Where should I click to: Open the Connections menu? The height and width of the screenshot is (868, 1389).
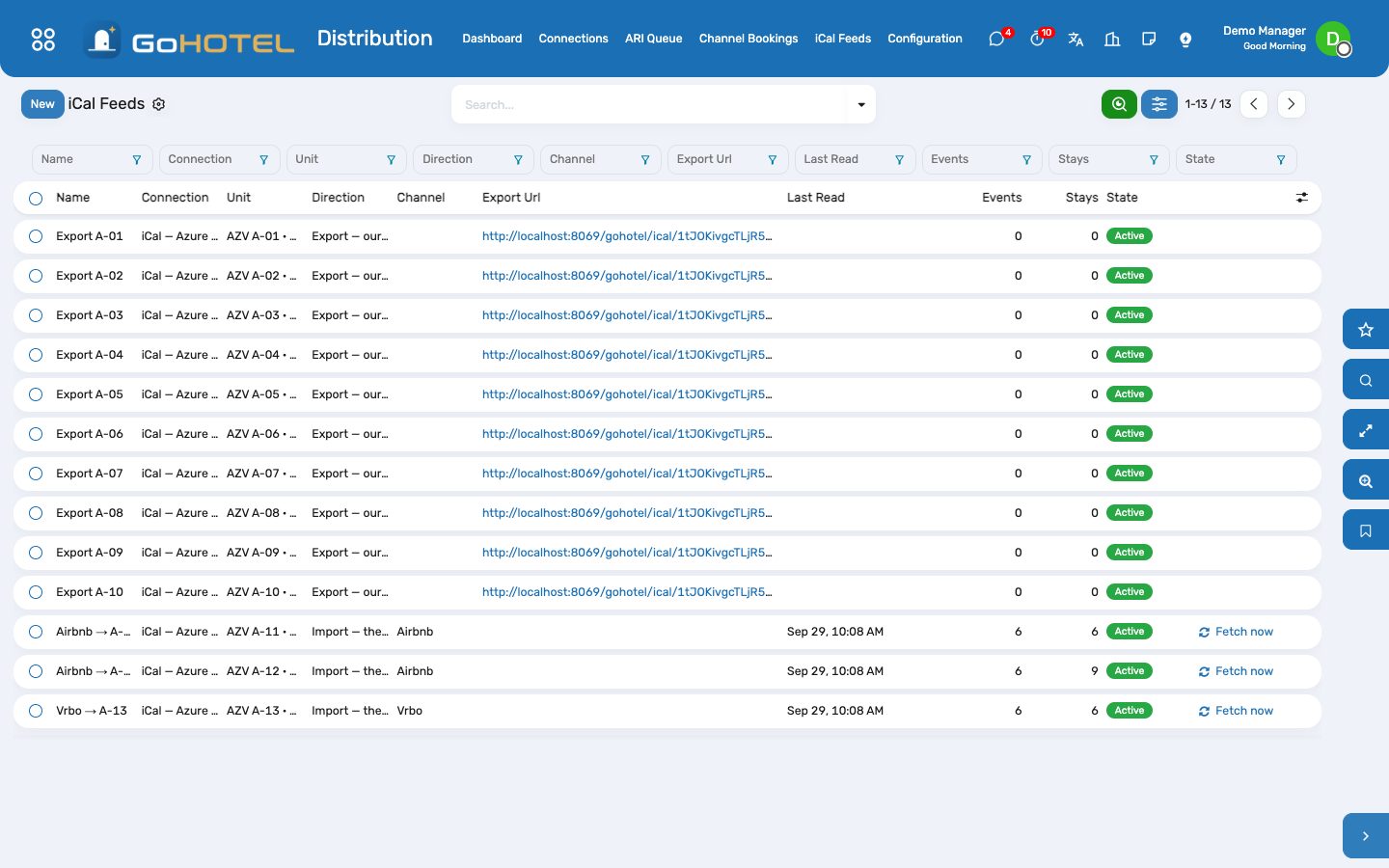[x=573, y=39]
